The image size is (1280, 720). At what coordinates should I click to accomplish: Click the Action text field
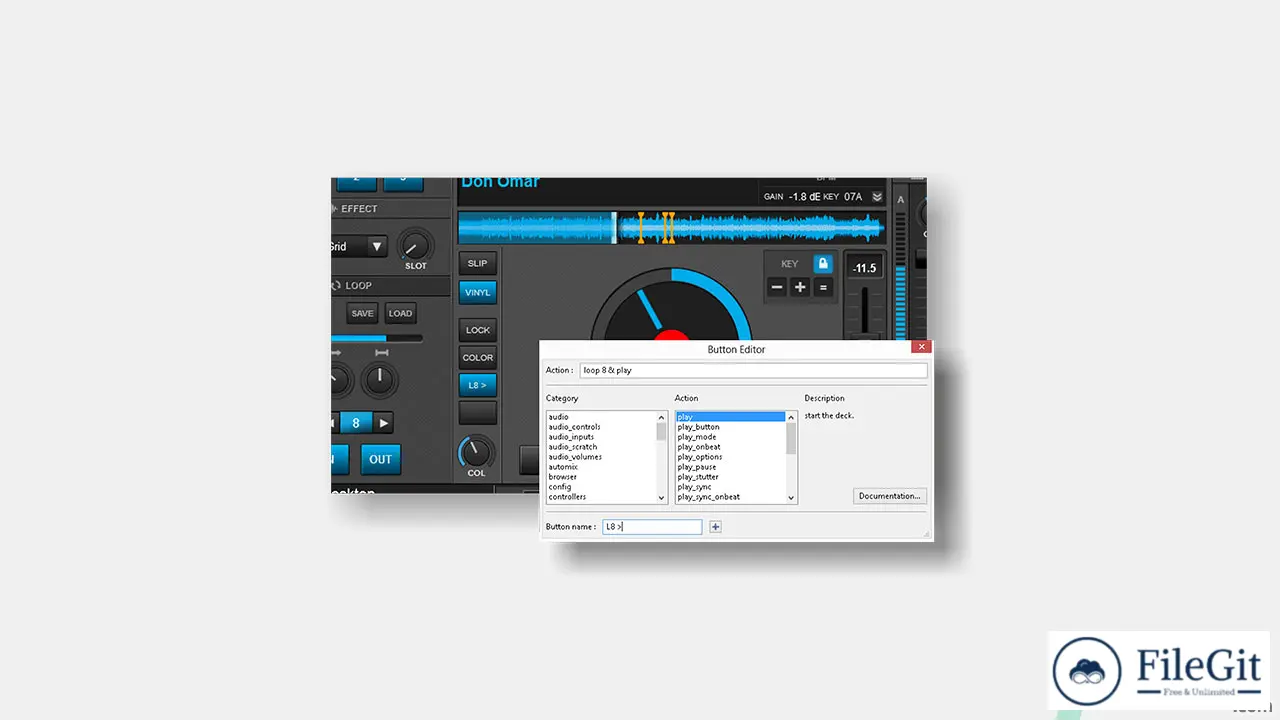753,370
